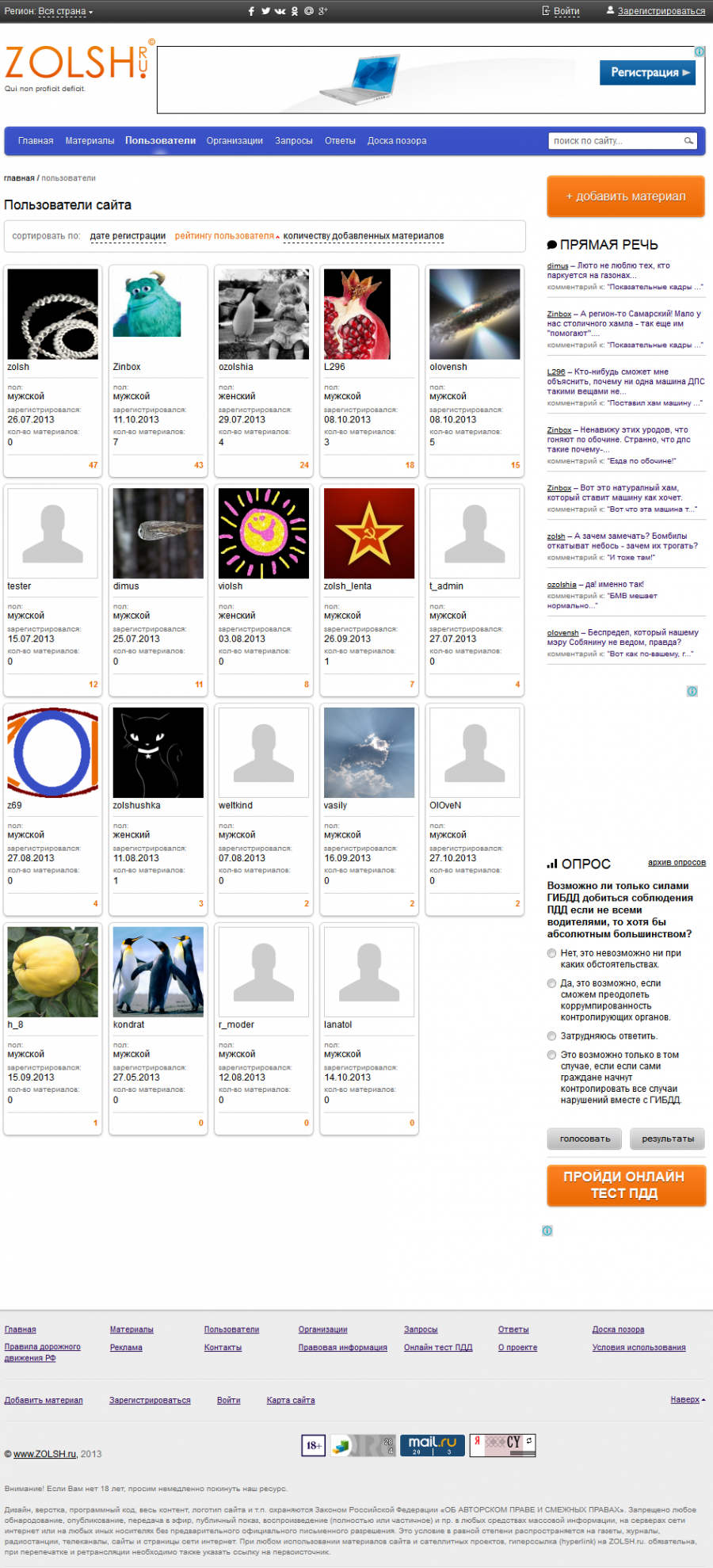Click the Facebook icon in top bar
The height and width of the screenshot is (1568, 713).
[x=251, y=11]
